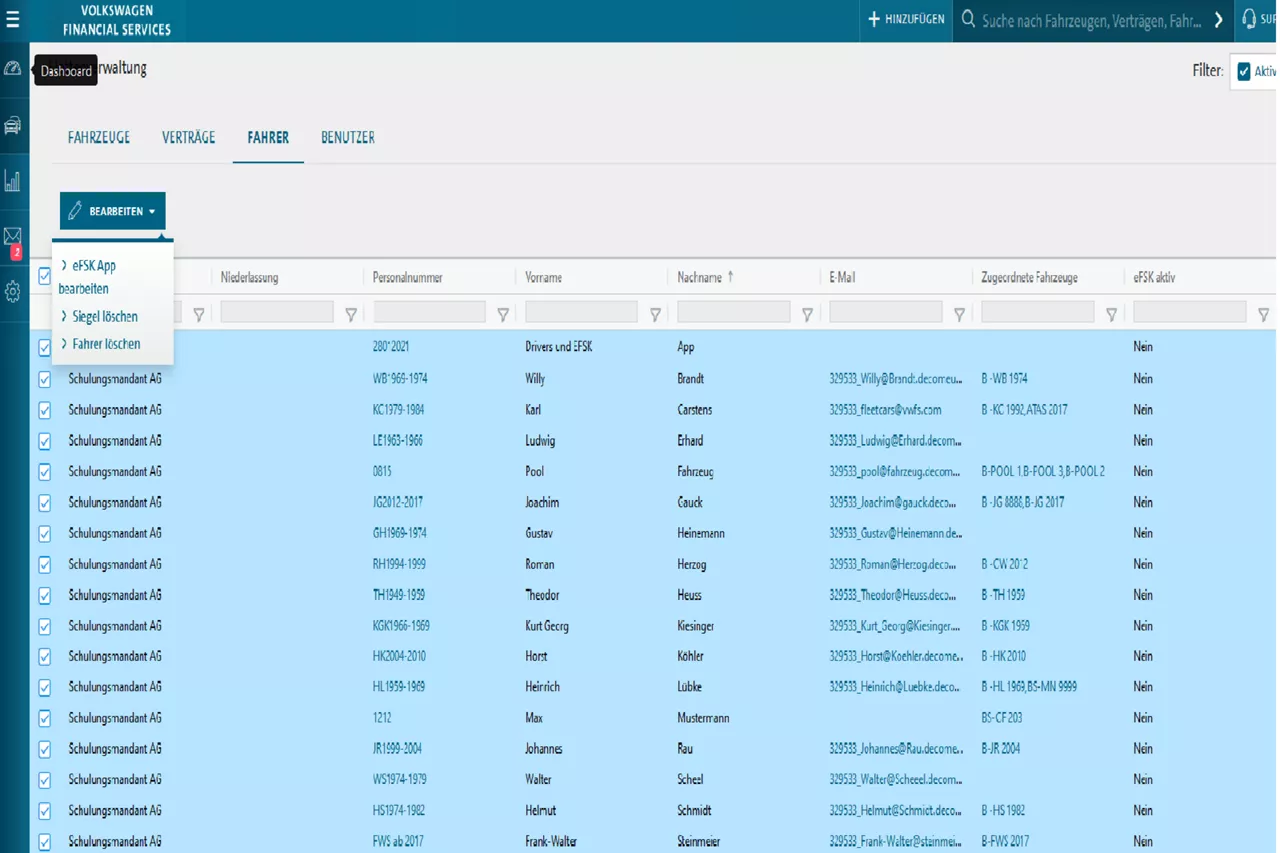Uncheck the row for Heinrich Lübke

44,688
